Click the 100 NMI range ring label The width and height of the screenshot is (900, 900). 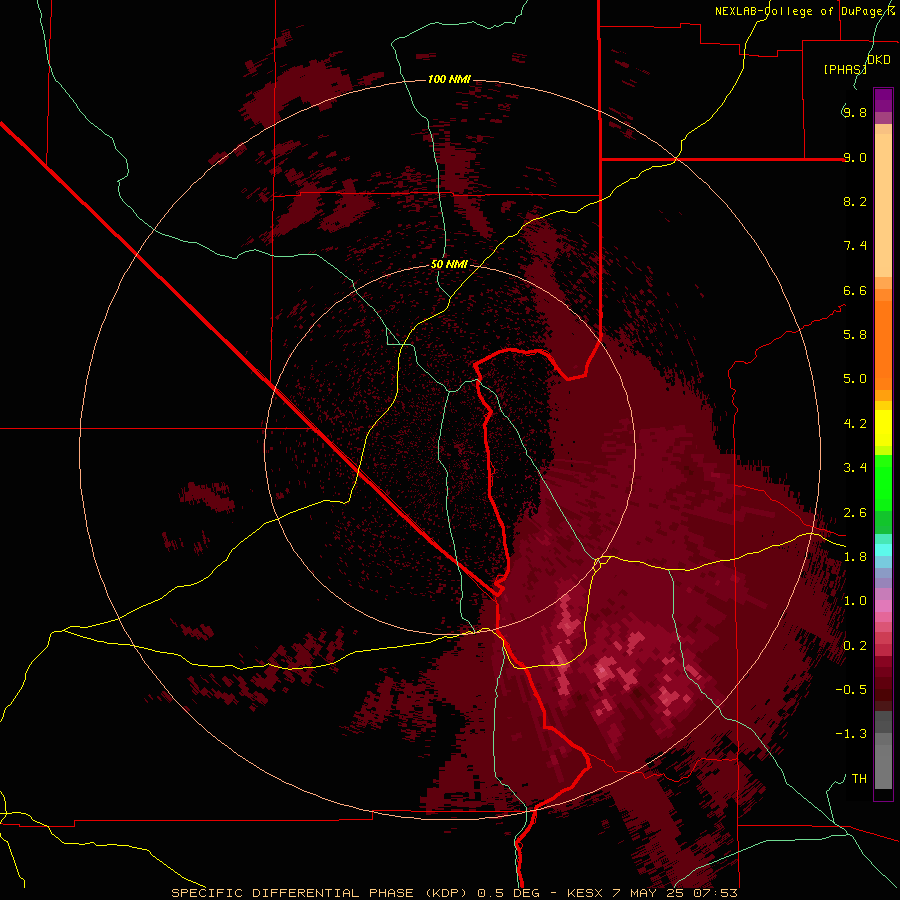click(x=449, y=79)
